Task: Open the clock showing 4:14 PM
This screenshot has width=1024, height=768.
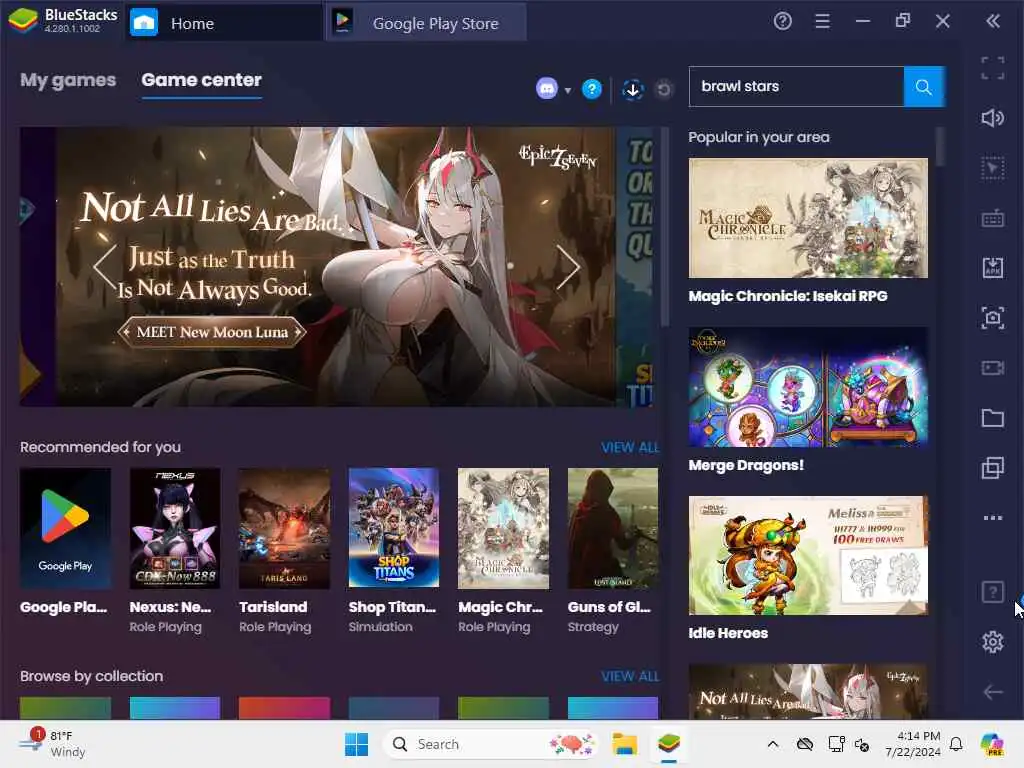Action: click(912, 744)
